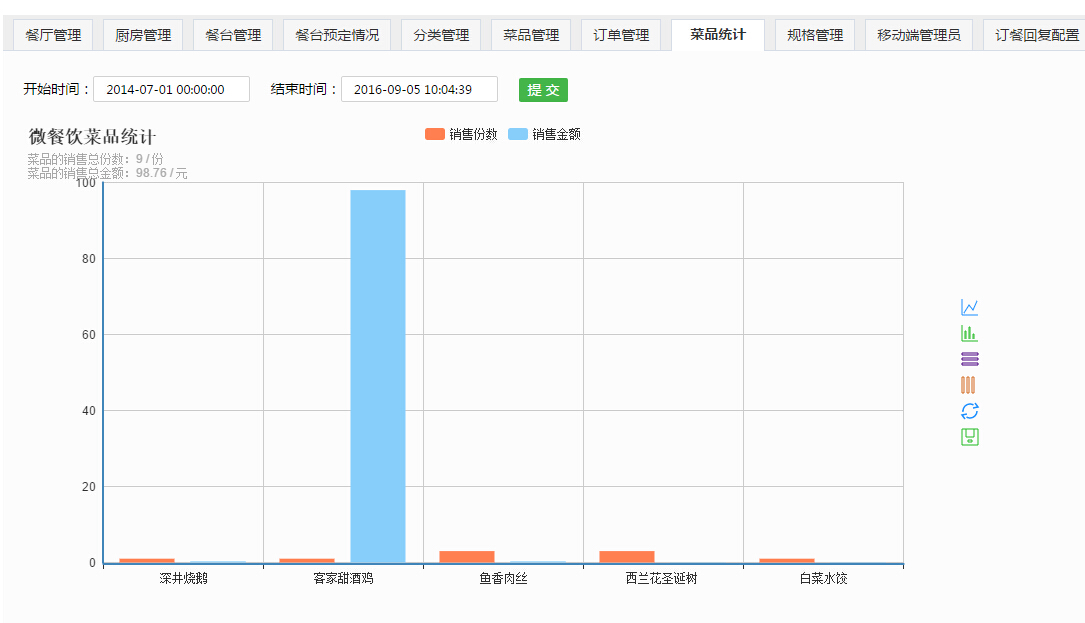The image size is (1085, 623).
Task: Click the tall blue 客家甜酒鸡 sales bar
Action: pyautogui.click(x=378, y=375)
